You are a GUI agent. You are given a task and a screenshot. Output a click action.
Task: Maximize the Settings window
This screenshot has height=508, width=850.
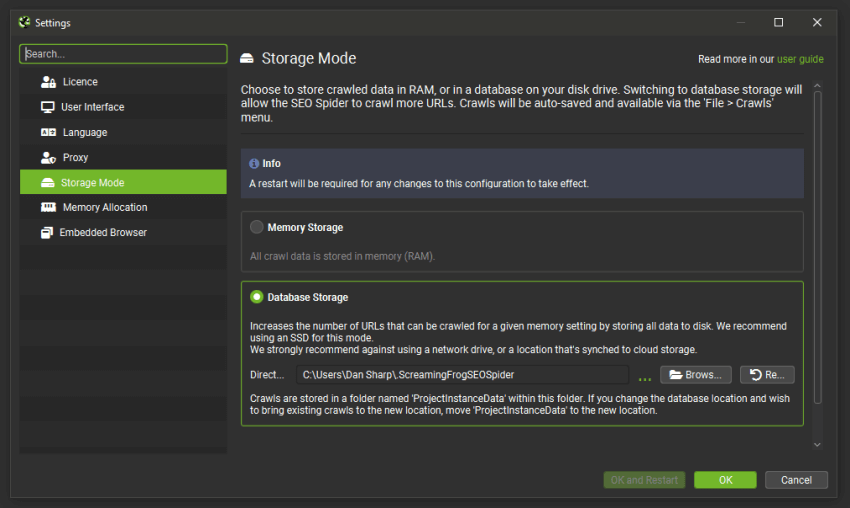pyautogui.click(x=778, y=22)
